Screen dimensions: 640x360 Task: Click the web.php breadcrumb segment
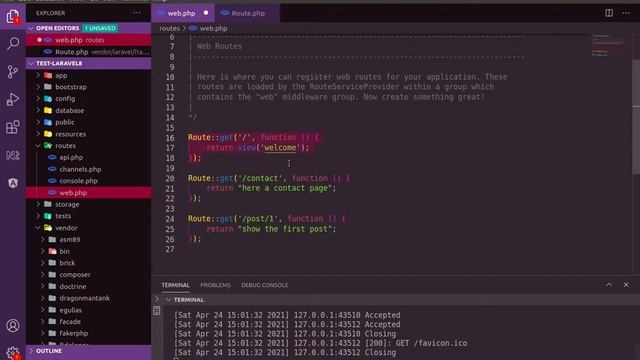(x=213, y=29)
